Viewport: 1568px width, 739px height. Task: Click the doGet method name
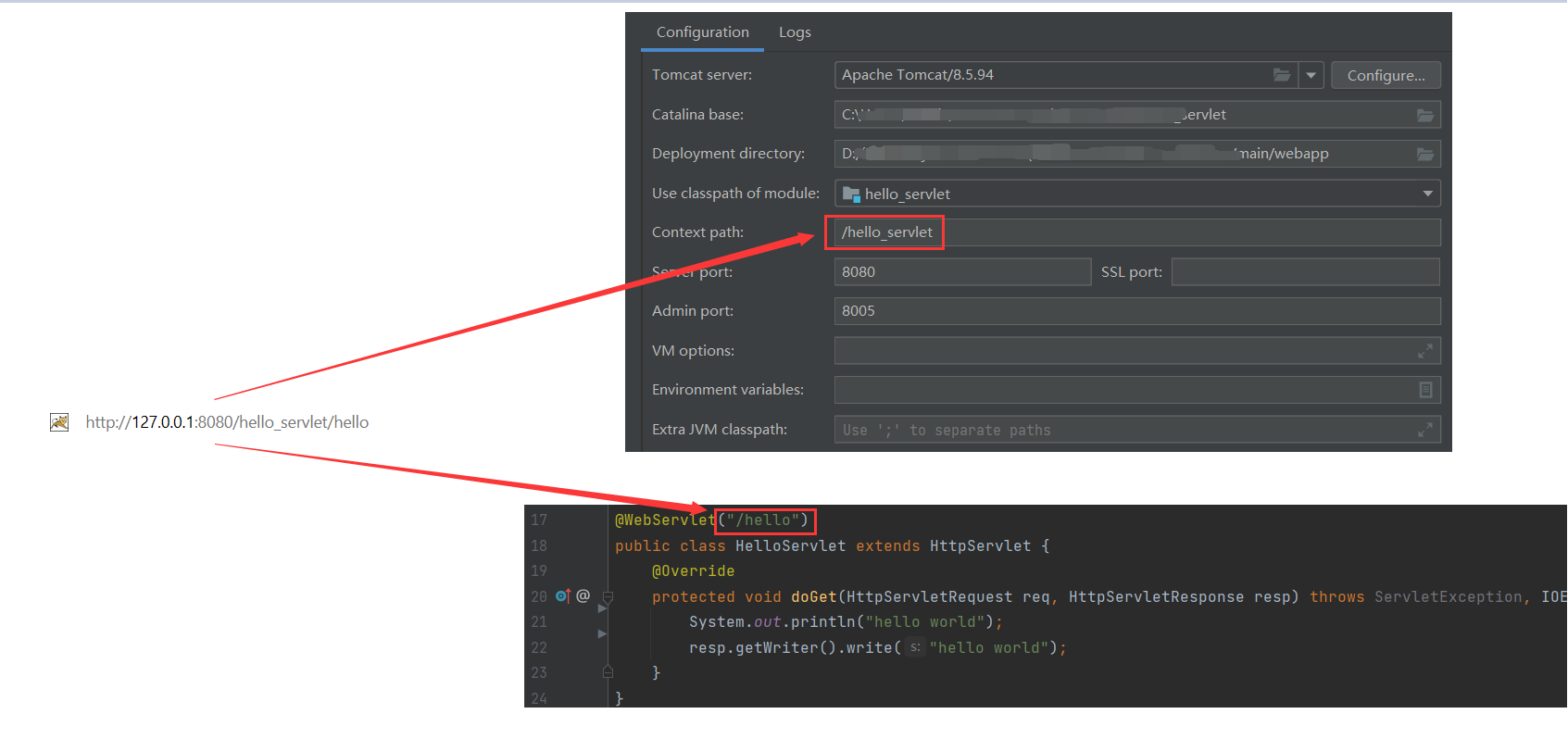(x=814, y=597)
